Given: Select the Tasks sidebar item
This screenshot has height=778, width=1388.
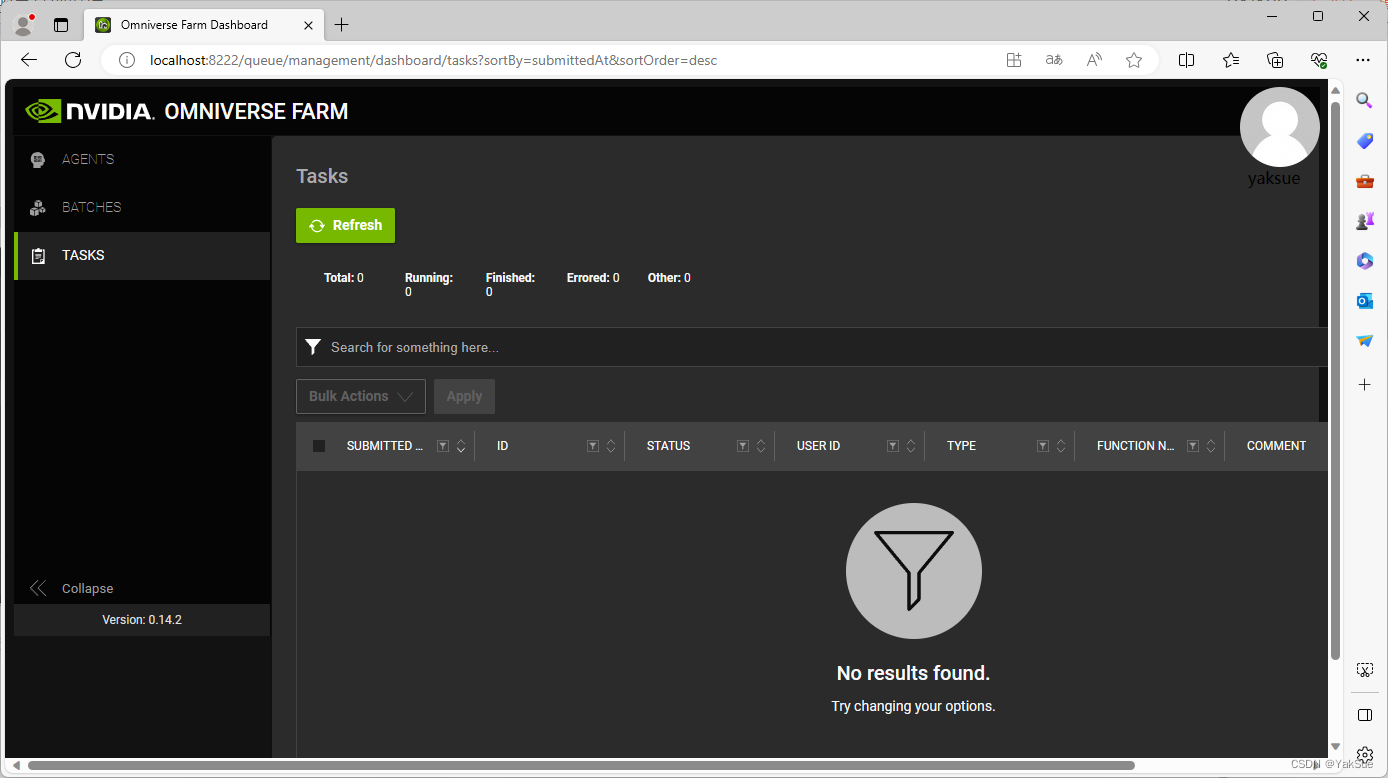Looking at the screenshot, I should (x=142, y=256).
